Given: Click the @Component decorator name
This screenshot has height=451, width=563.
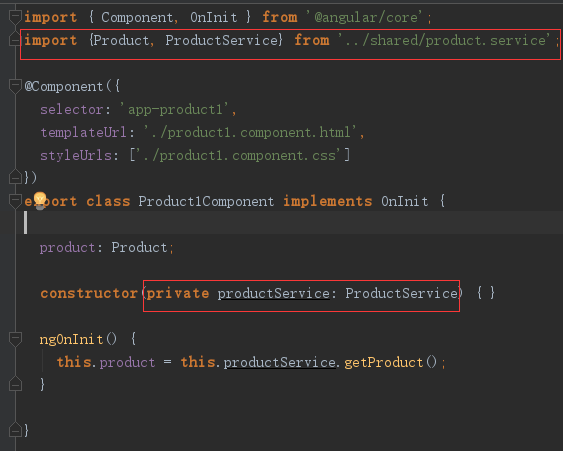Looking at the screenshot, I should point(64,87).
